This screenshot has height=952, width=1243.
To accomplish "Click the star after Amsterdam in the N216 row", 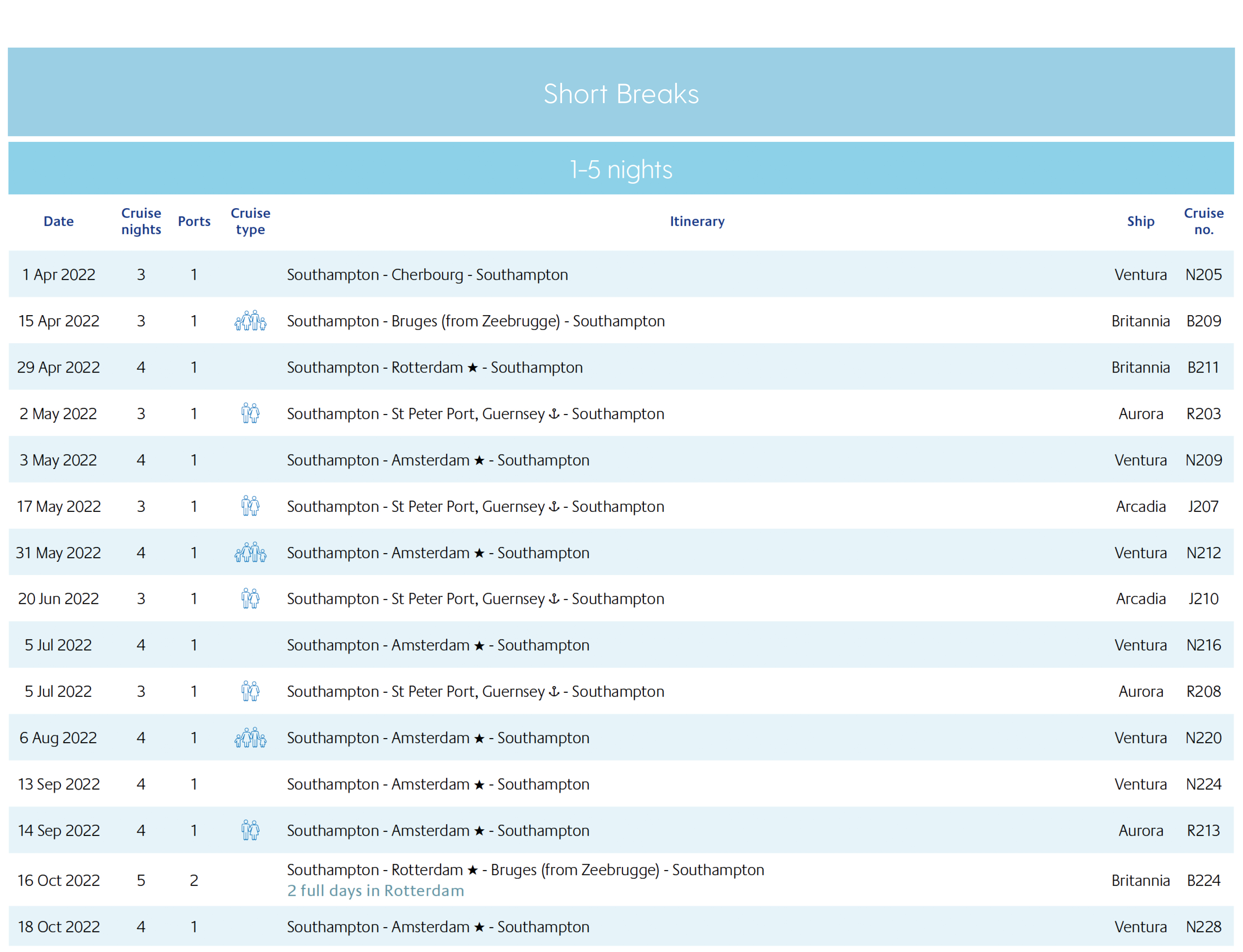I will point(479,645).
